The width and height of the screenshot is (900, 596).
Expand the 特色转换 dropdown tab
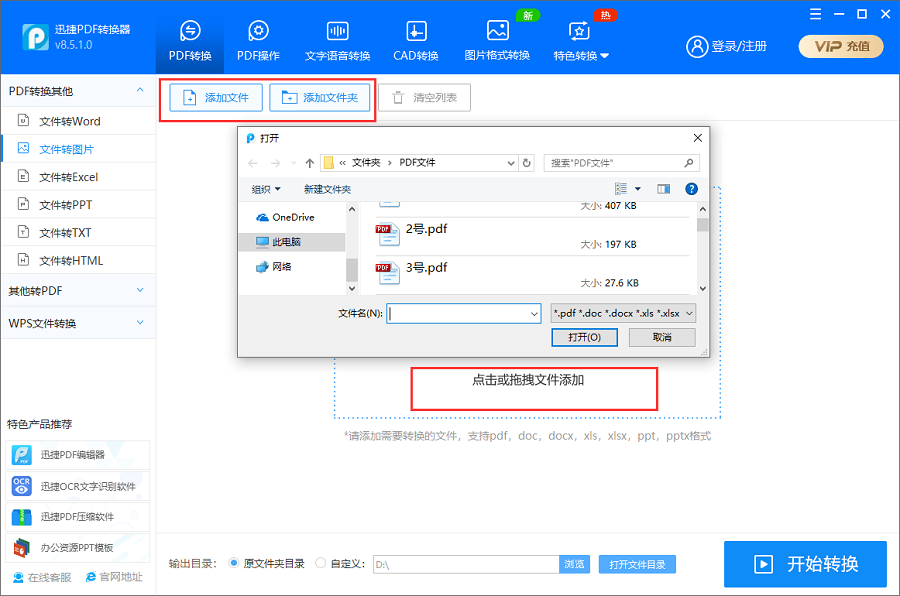point(581,41)
